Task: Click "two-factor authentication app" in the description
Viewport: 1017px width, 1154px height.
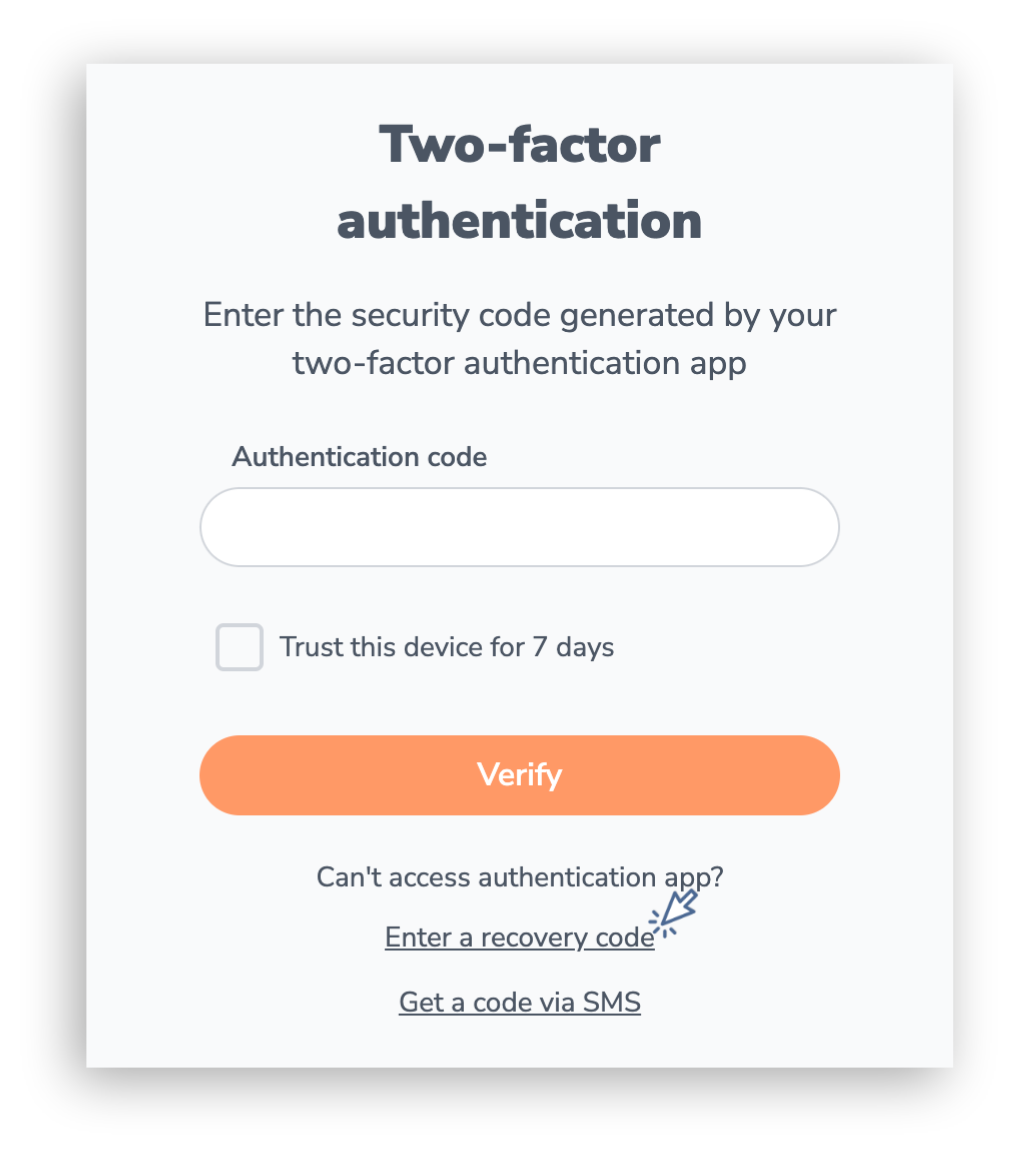Action: coord(519,362)
